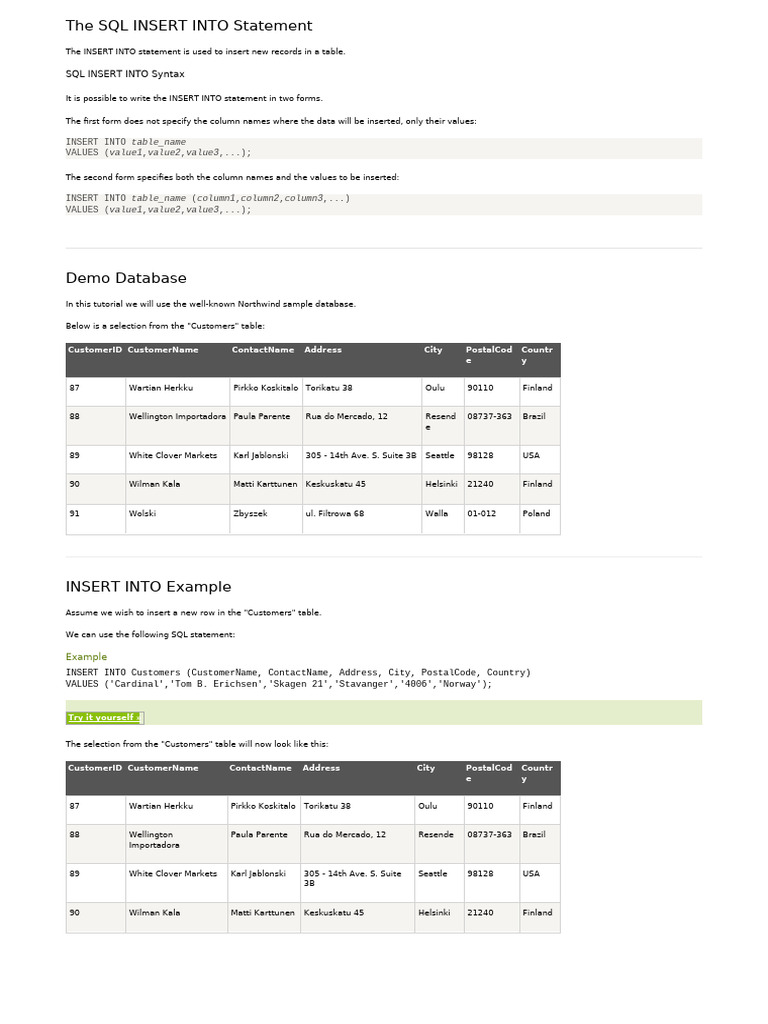The height and width of the screenshot is (1024, 768).
Task: Click the green "Example" label
Action: click(86, 657)
